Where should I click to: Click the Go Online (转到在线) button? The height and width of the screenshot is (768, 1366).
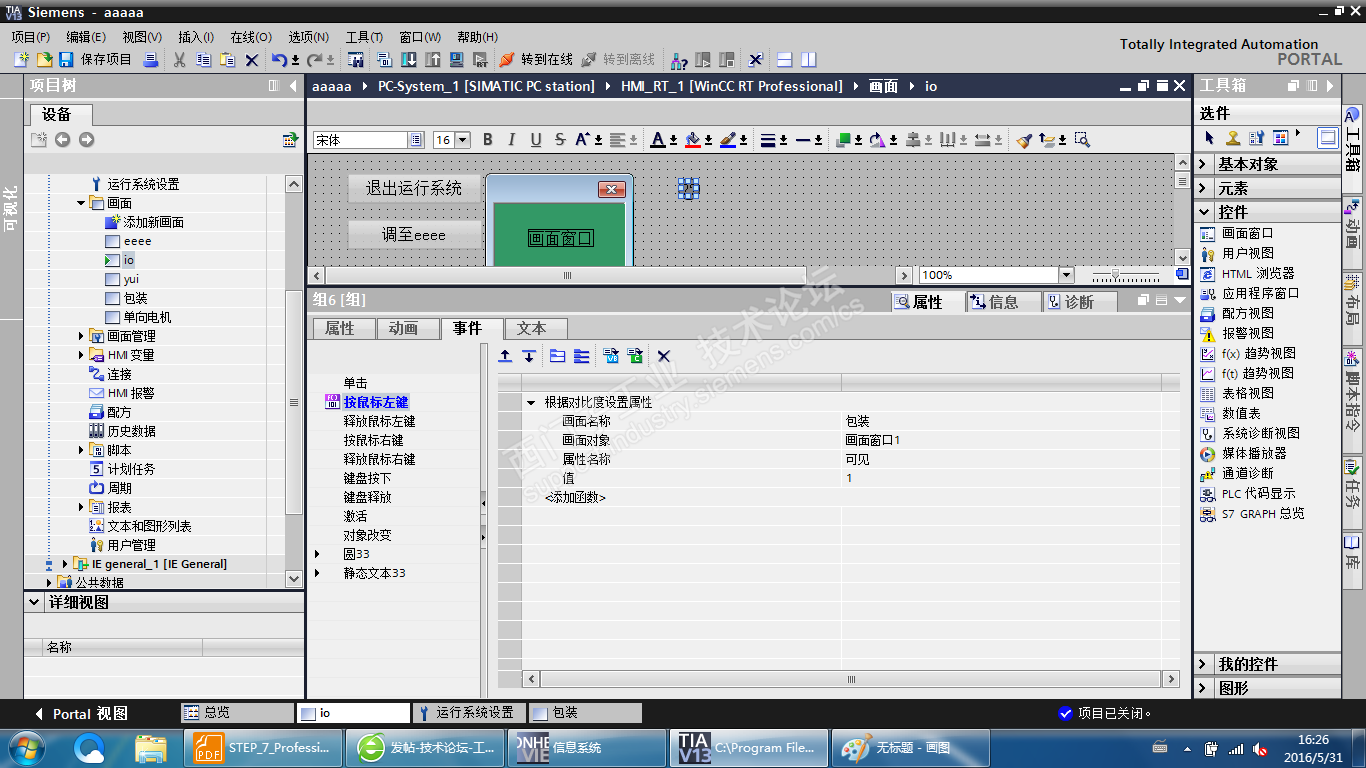pos(536,60)
